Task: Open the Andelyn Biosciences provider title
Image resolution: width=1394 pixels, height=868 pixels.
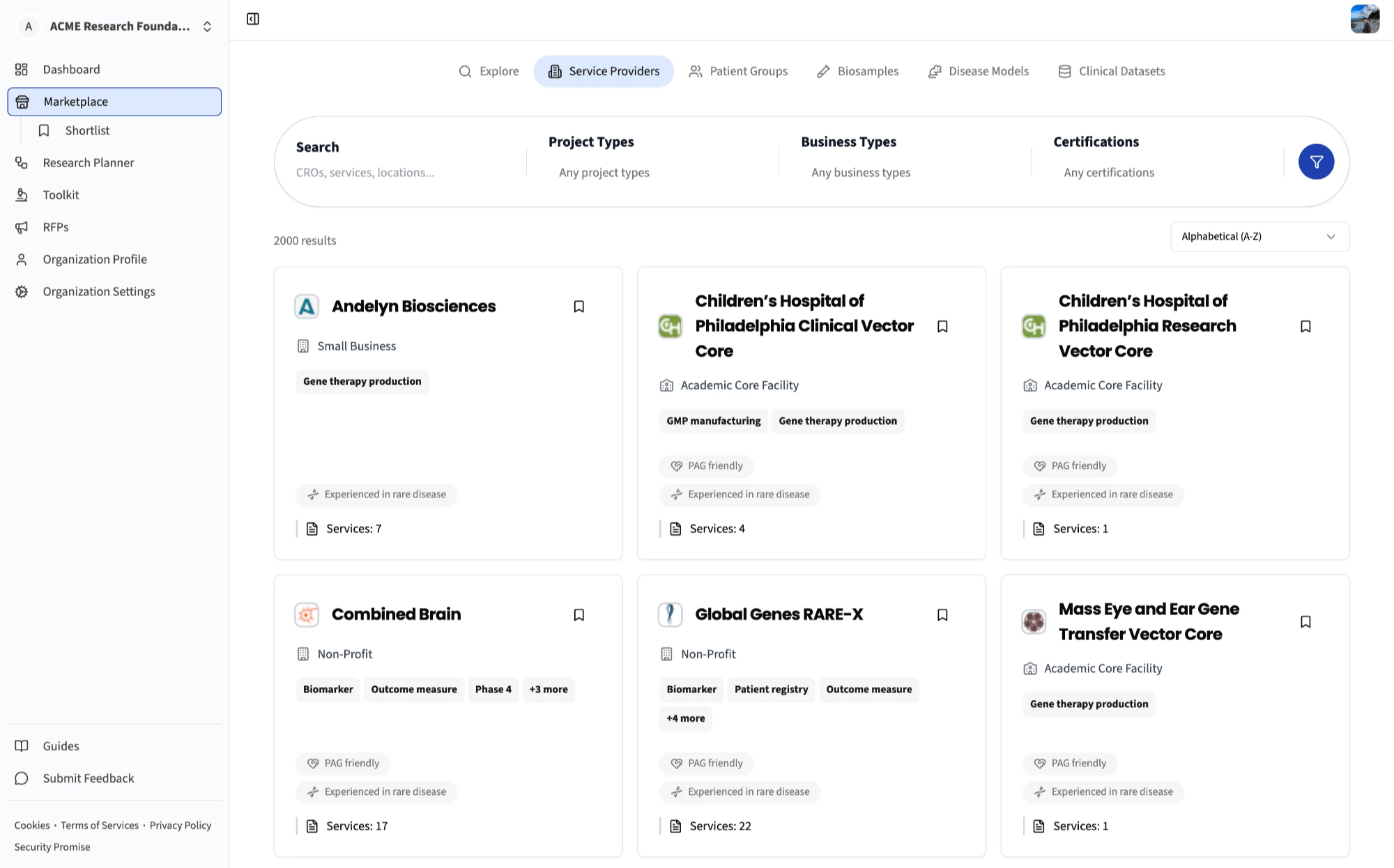Action: pos(414,307)
